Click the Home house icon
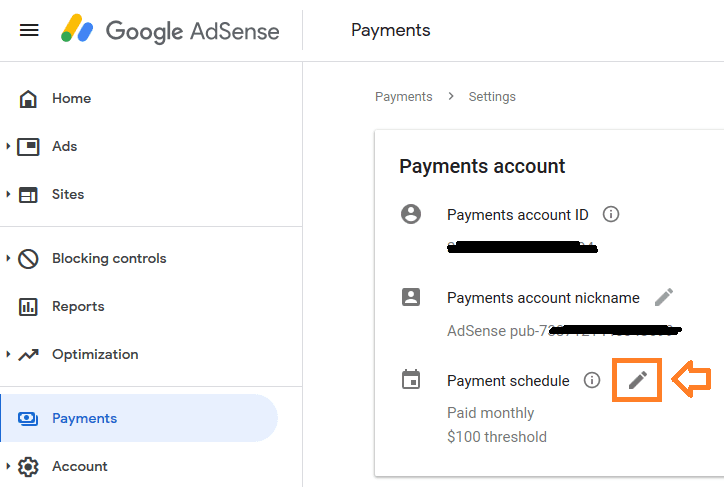724x487 pixels. 28,99
